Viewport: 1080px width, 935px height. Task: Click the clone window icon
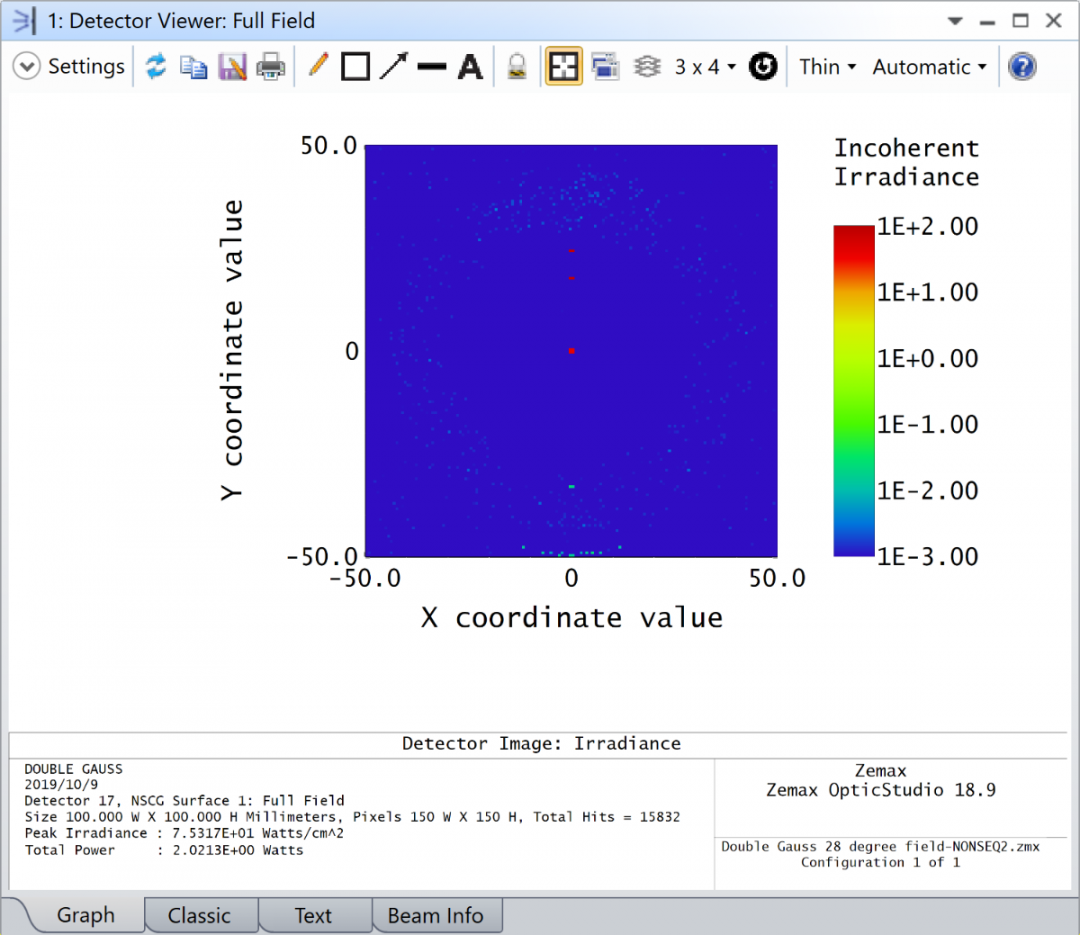coord(605,67)
